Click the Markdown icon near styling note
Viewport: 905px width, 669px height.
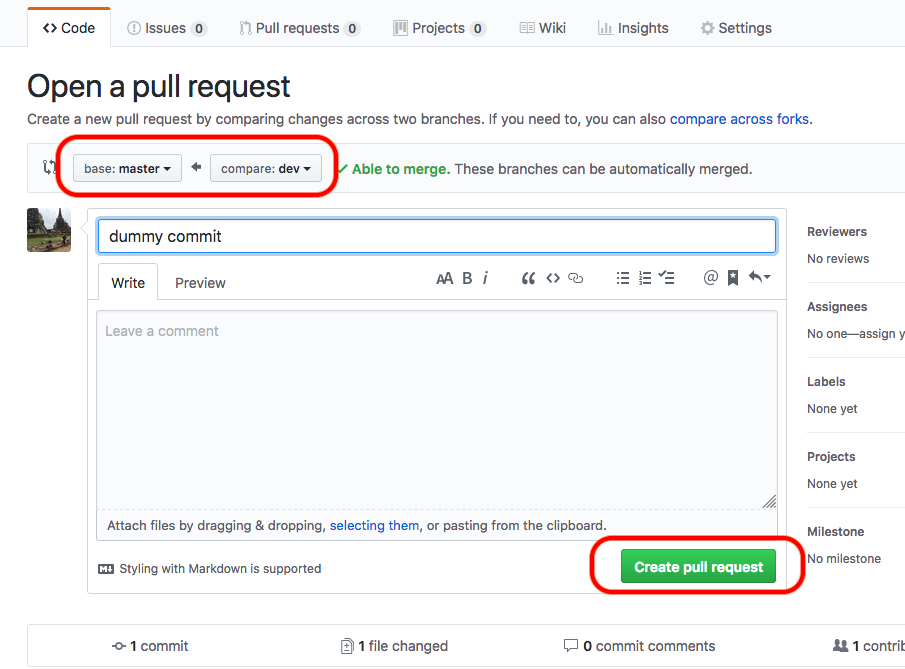pos(106,569)
